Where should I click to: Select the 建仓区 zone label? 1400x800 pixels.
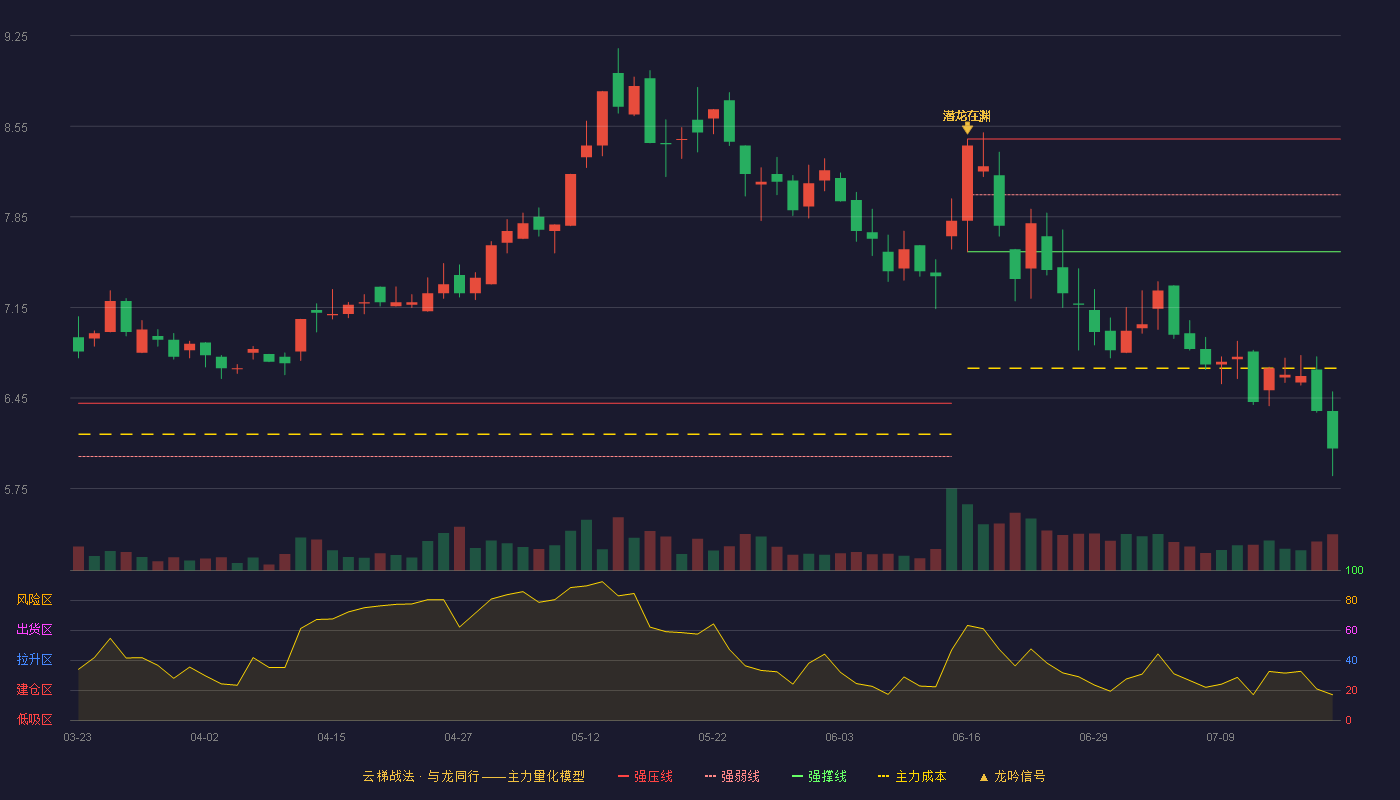coord(34,690)
